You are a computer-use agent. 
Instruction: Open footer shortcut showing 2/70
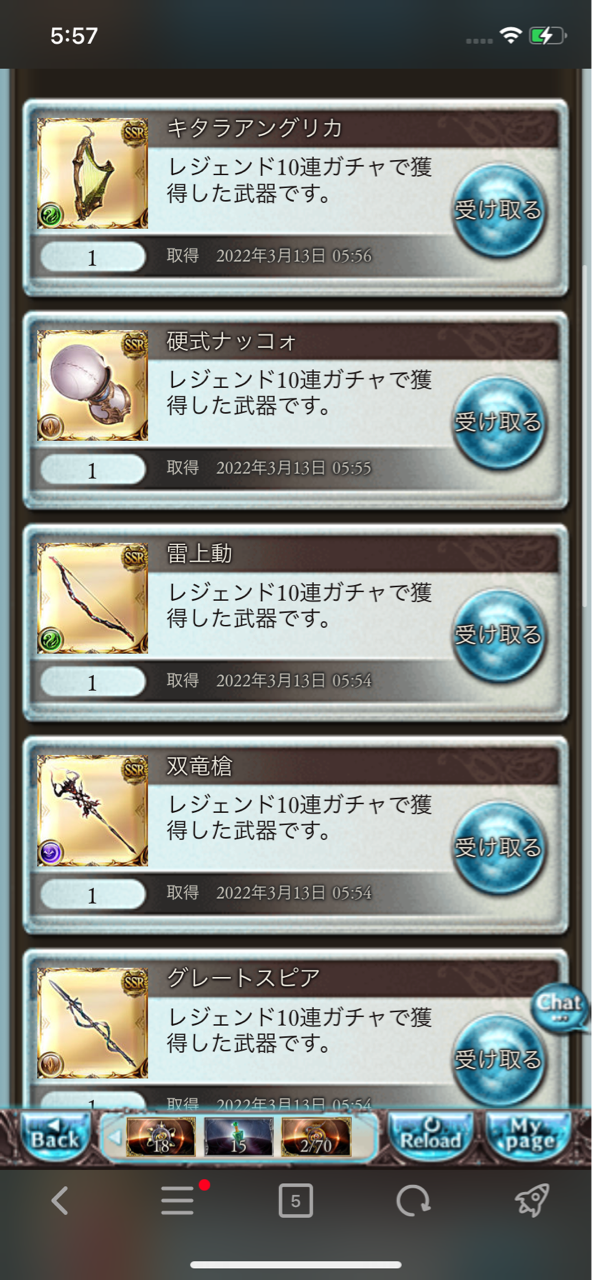[316, 1137]
